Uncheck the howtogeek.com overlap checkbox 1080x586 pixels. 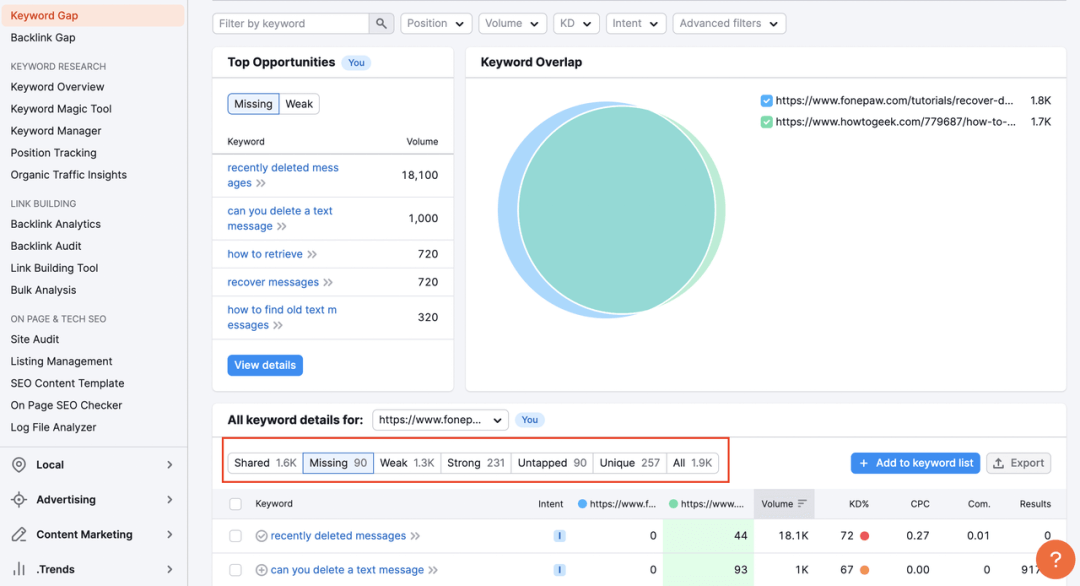pyautogui.click(x=766, y=122)
